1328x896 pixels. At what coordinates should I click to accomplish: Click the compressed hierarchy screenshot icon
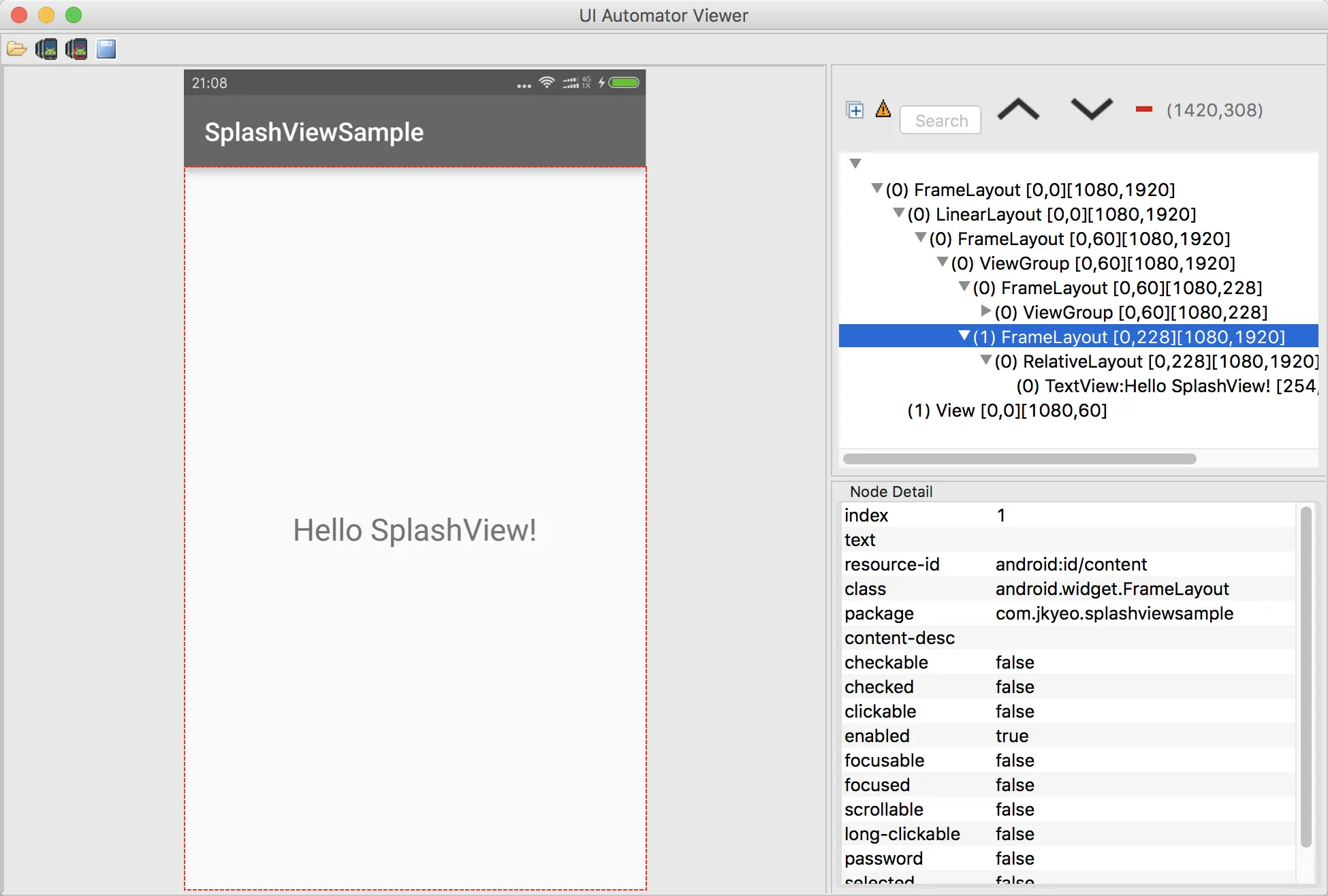coord(76,49)
